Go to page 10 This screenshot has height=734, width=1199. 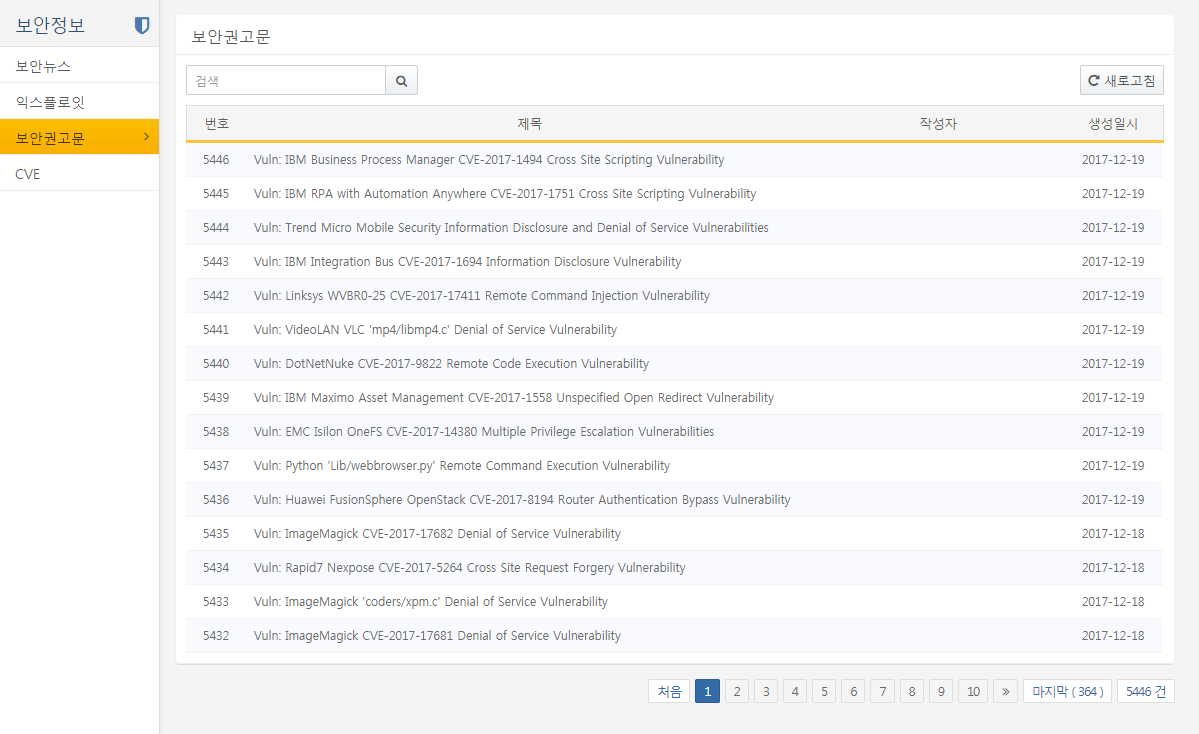973,691
